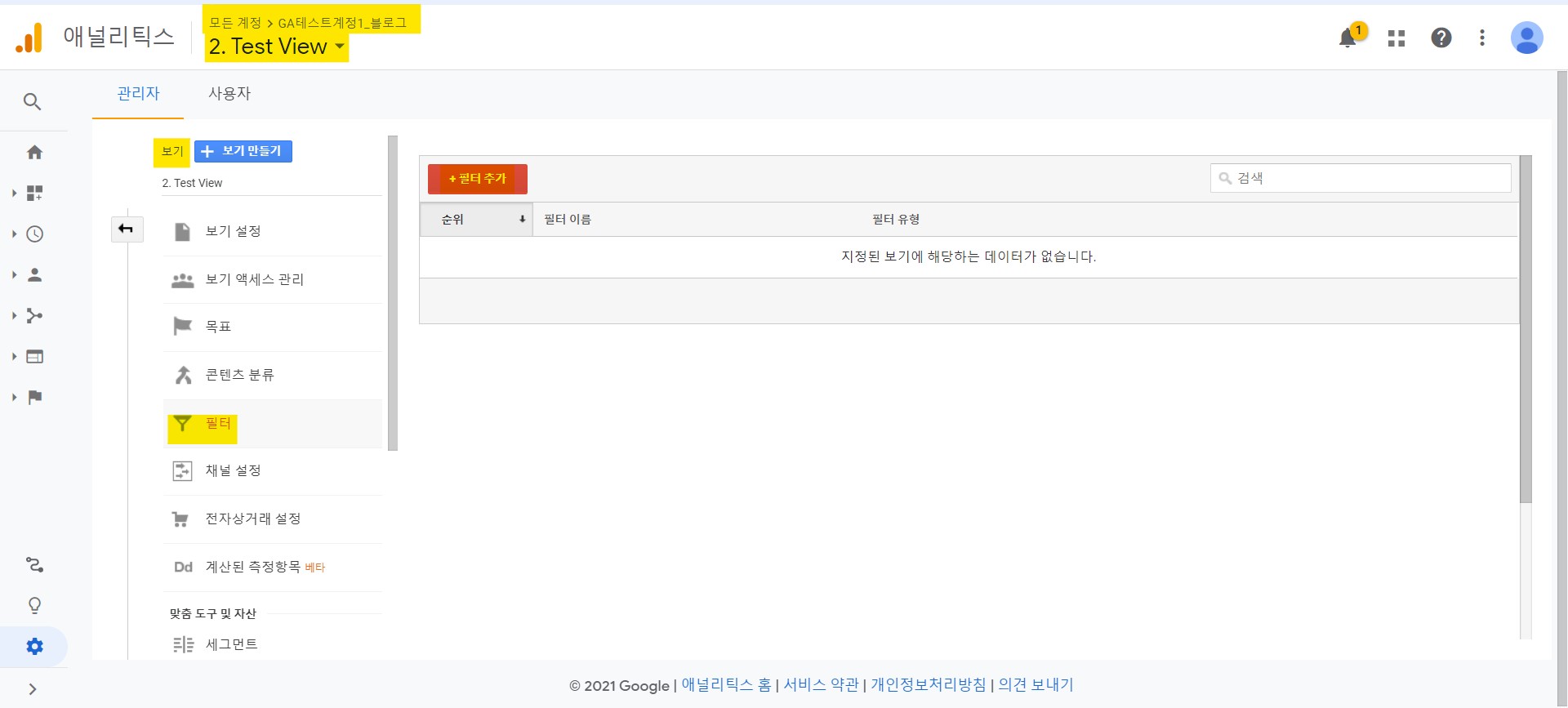Open the 의견 보내기 footer link

pos(1036,685)
